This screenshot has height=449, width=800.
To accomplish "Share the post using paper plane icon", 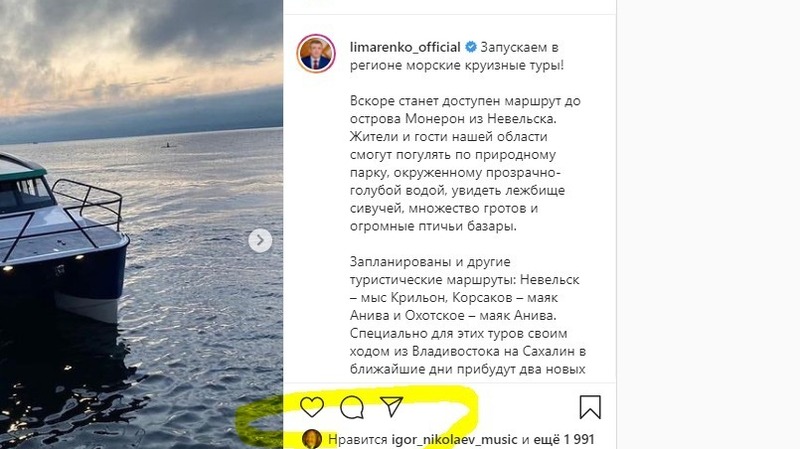I will [392, 407].
